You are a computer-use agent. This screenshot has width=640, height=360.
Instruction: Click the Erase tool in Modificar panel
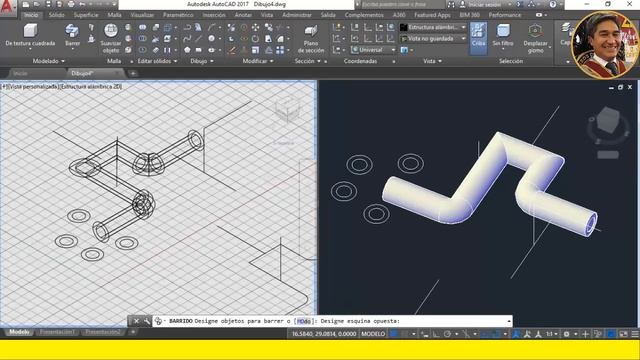231,50
